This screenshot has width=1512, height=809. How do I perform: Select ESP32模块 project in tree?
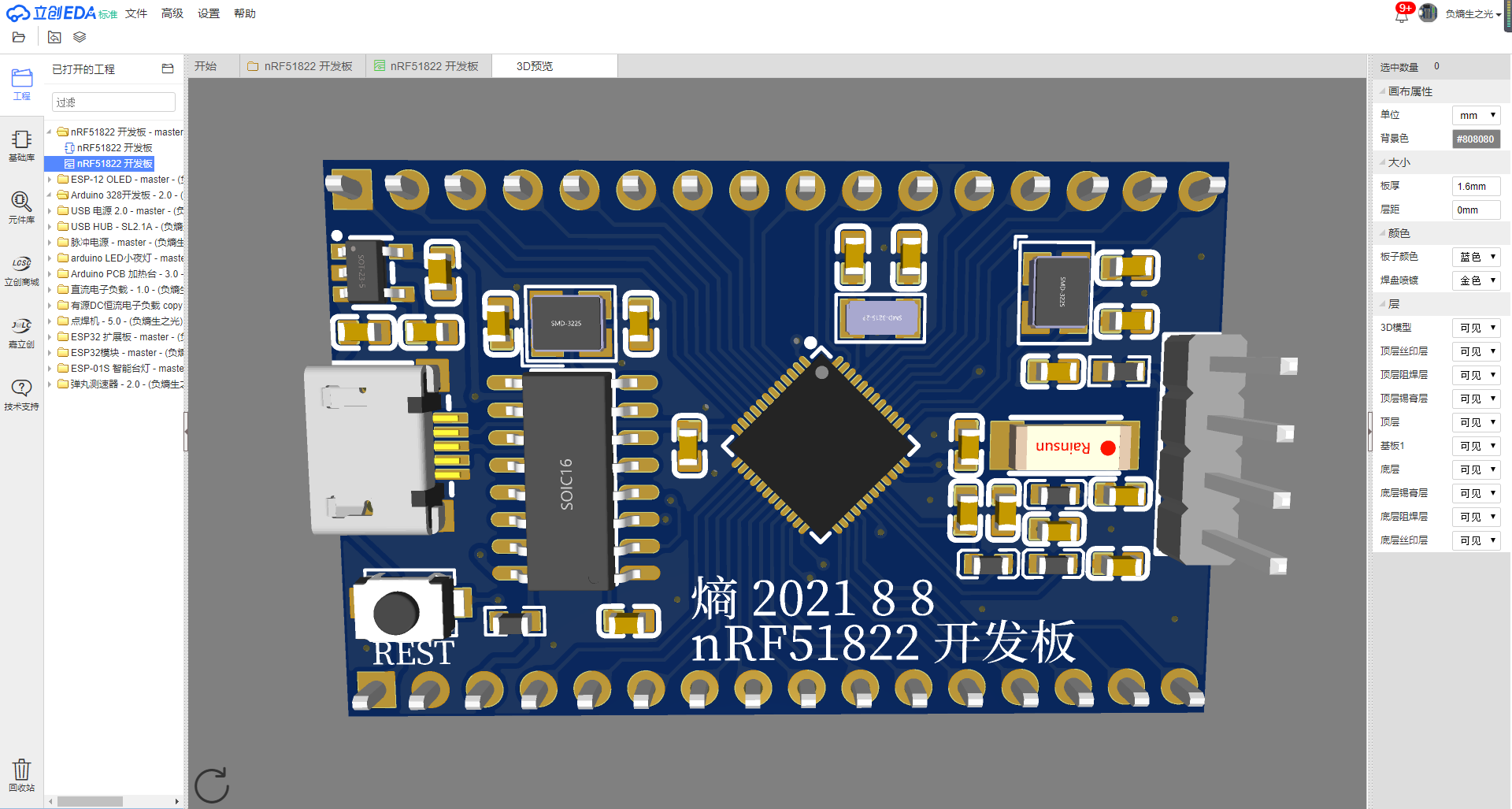(x=120, y=353)
